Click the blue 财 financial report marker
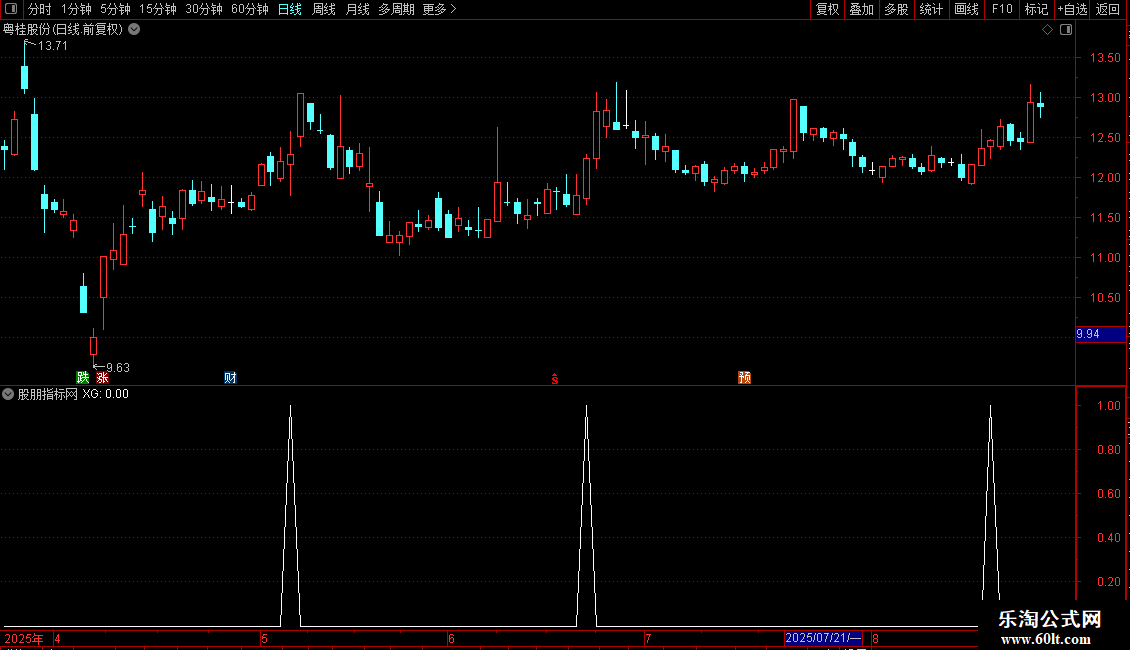This screenshot has height=650, width=1130. [x=230, y=378]
